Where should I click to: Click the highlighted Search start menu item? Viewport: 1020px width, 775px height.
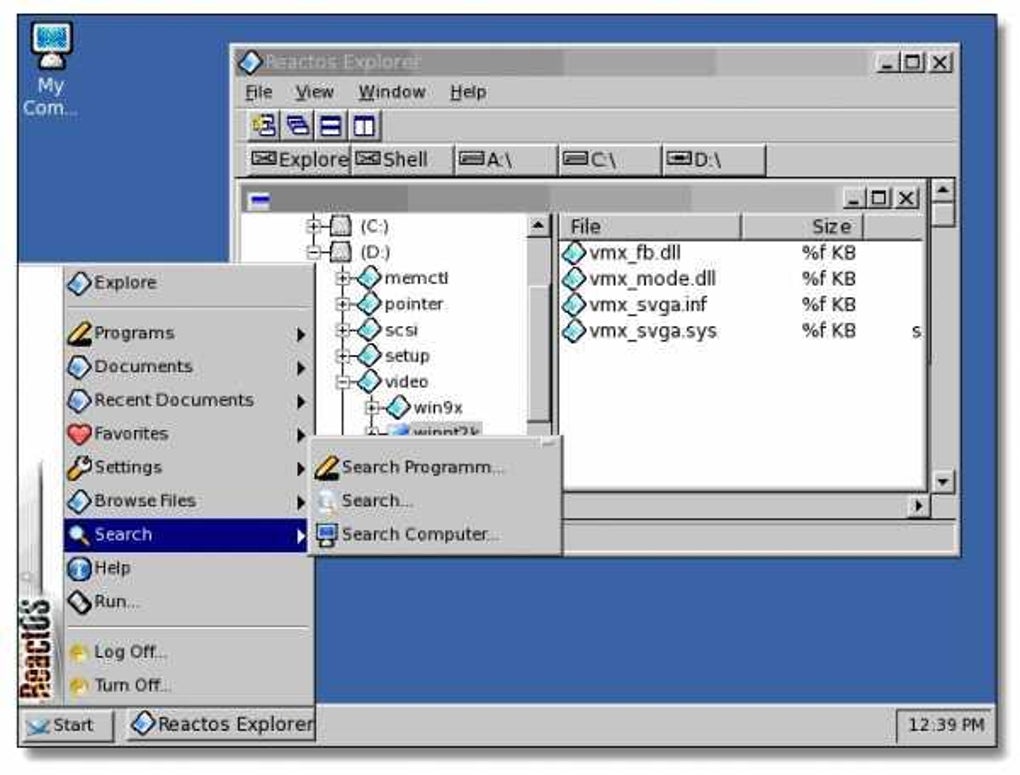click(186, 535)
